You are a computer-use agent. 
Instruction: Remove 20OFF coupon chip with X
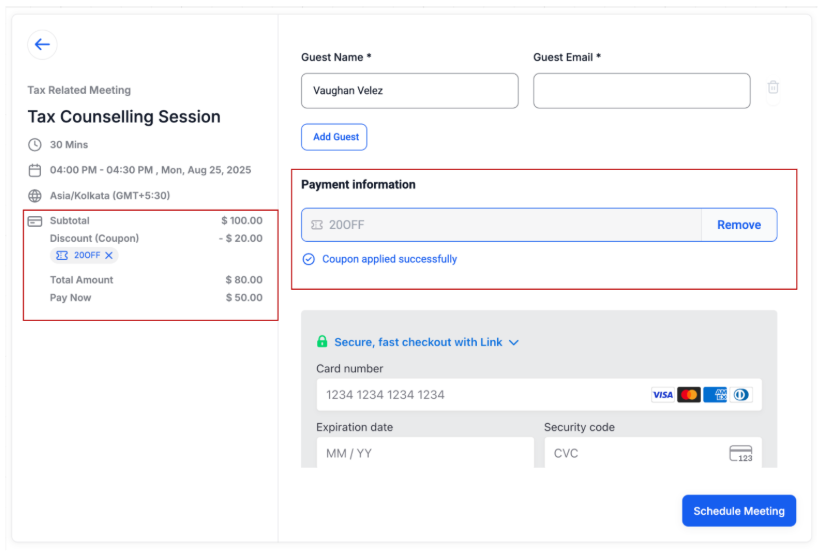click(110, 256)
